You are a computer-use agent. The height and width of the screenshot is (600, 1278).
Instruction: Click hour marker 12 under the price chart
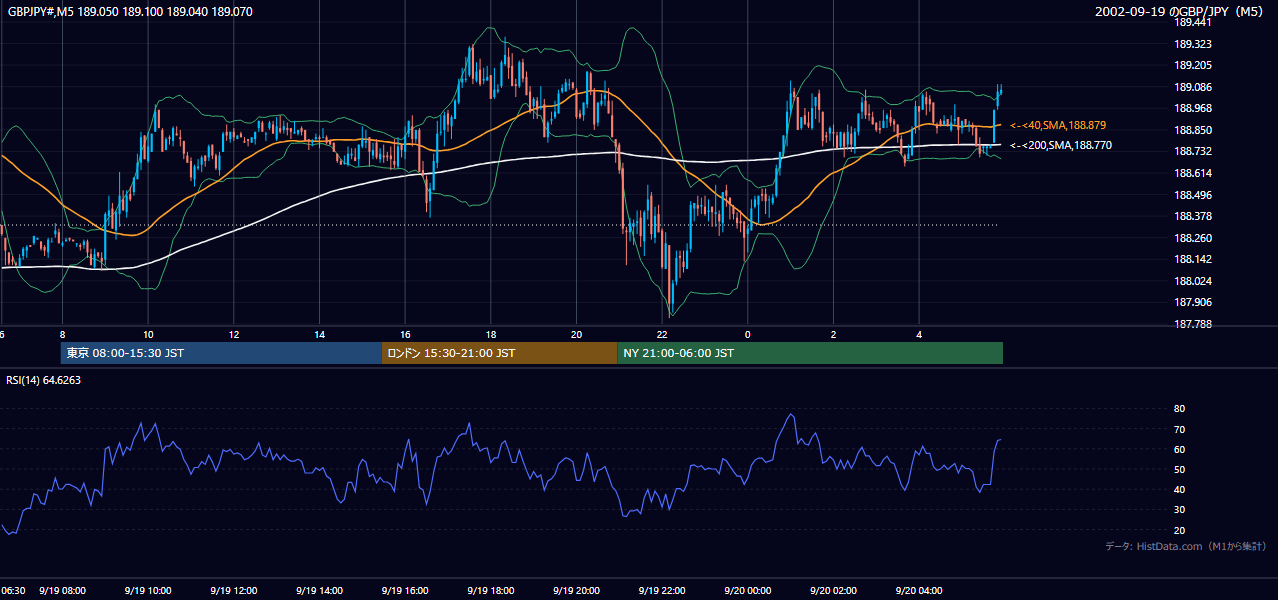234,334
